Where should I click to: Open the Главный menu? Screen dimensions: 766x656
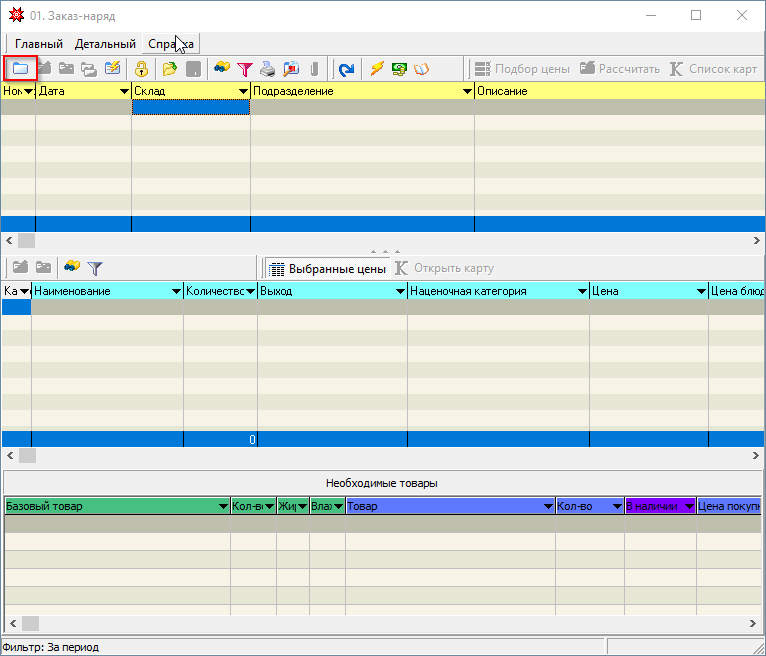click(x=38, y=44)
